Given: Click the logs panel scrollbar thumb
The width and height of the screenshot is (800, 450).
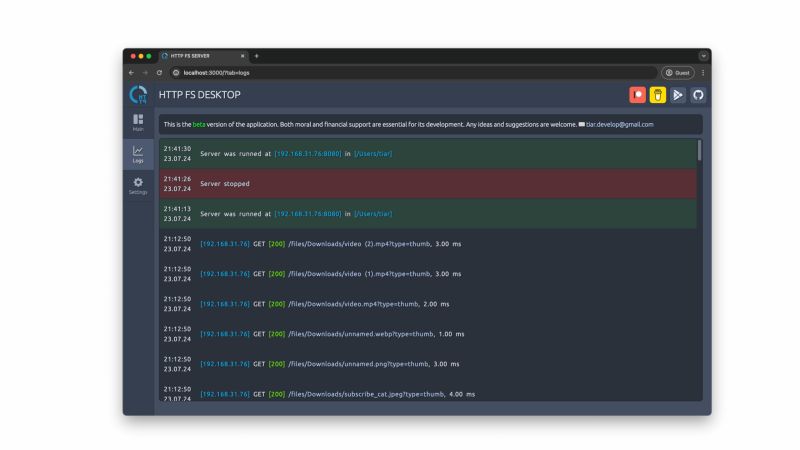Looking at the screenshot, I should [699, 151].
